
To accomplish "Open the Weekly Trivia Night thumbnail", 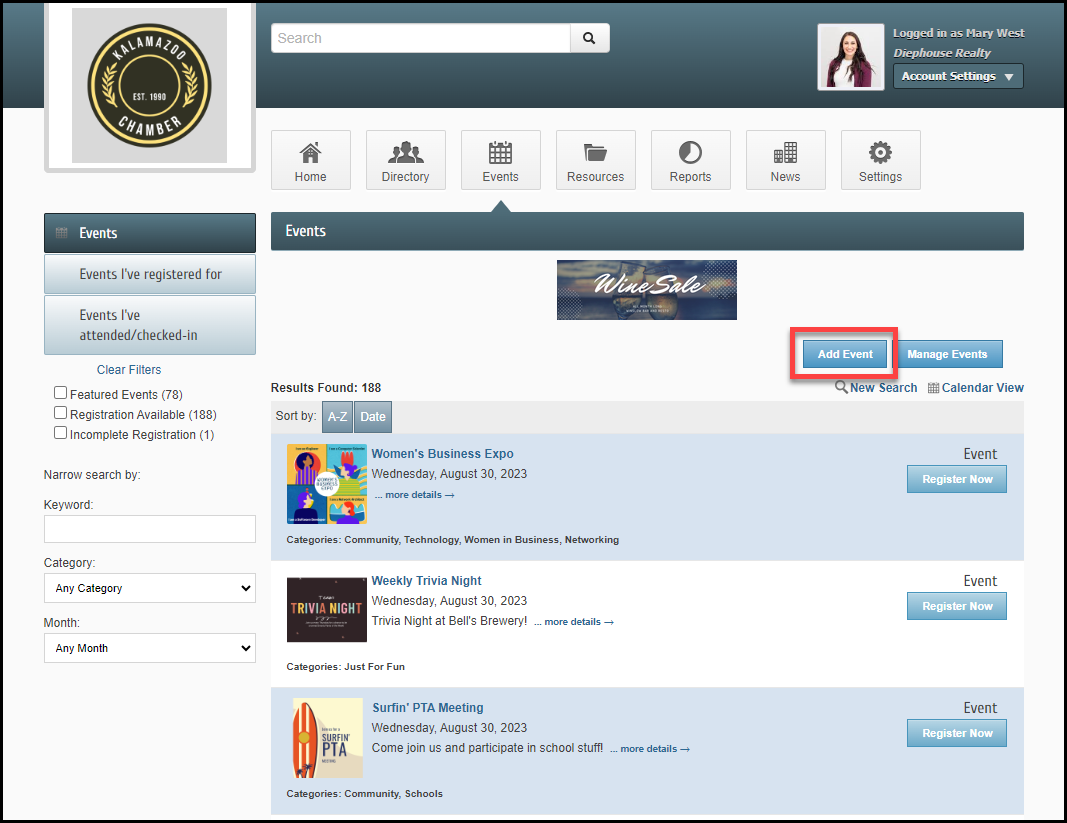I will [x=326, y=609].
